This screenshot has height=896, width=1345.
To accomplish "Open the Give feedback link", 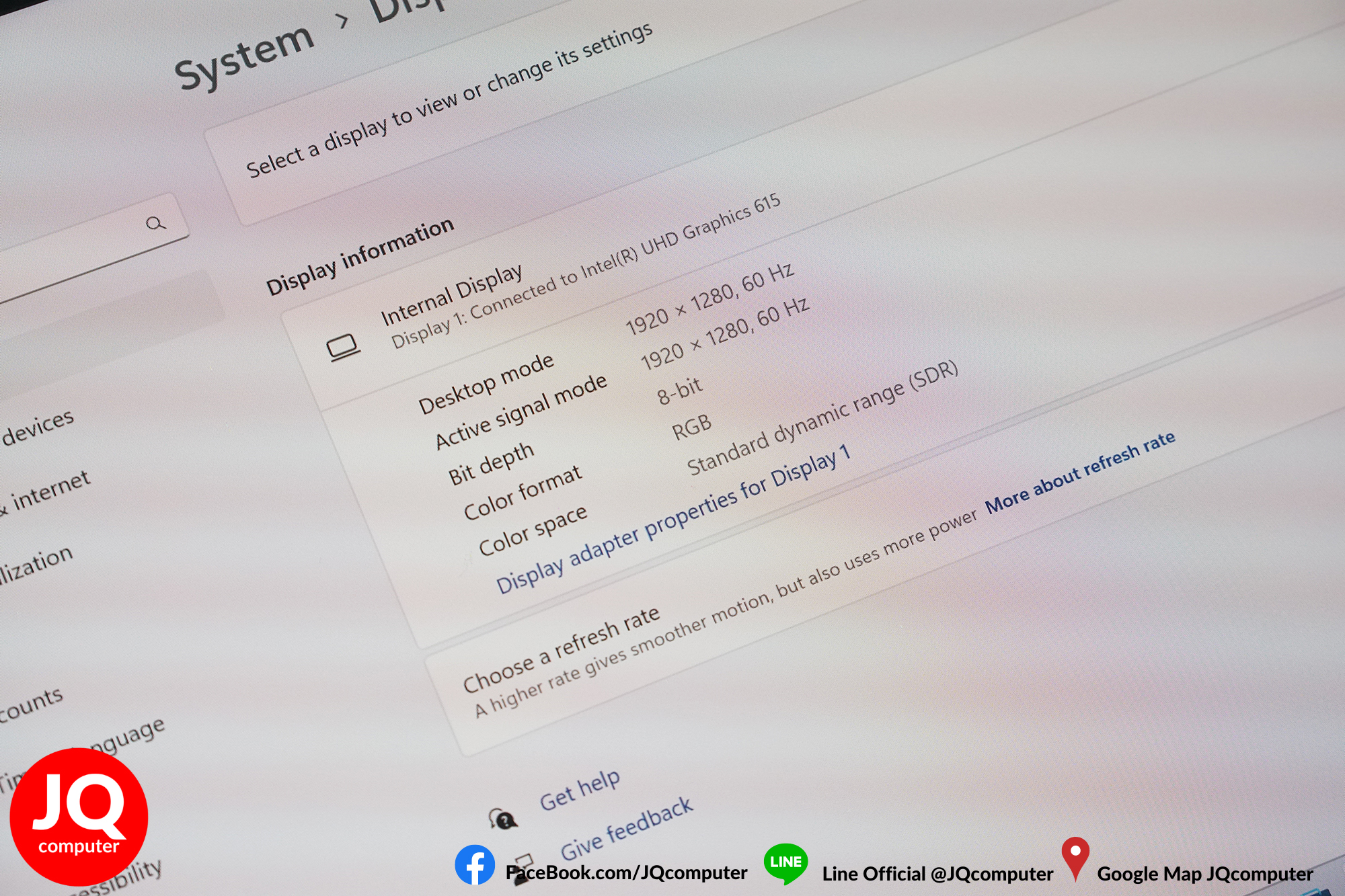I will (x=626, y=829).
